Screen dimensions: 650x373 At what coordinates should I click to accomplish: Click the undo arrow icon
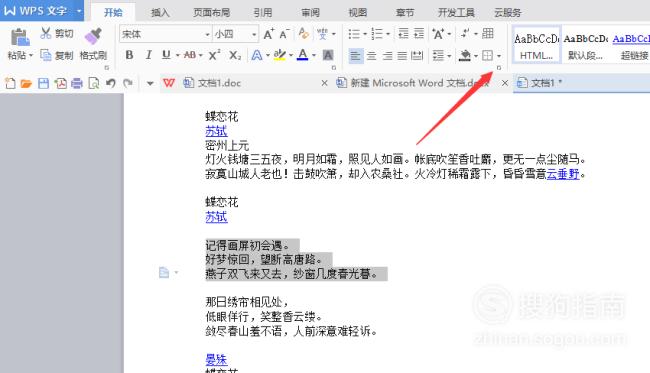[x=111, y=83]
